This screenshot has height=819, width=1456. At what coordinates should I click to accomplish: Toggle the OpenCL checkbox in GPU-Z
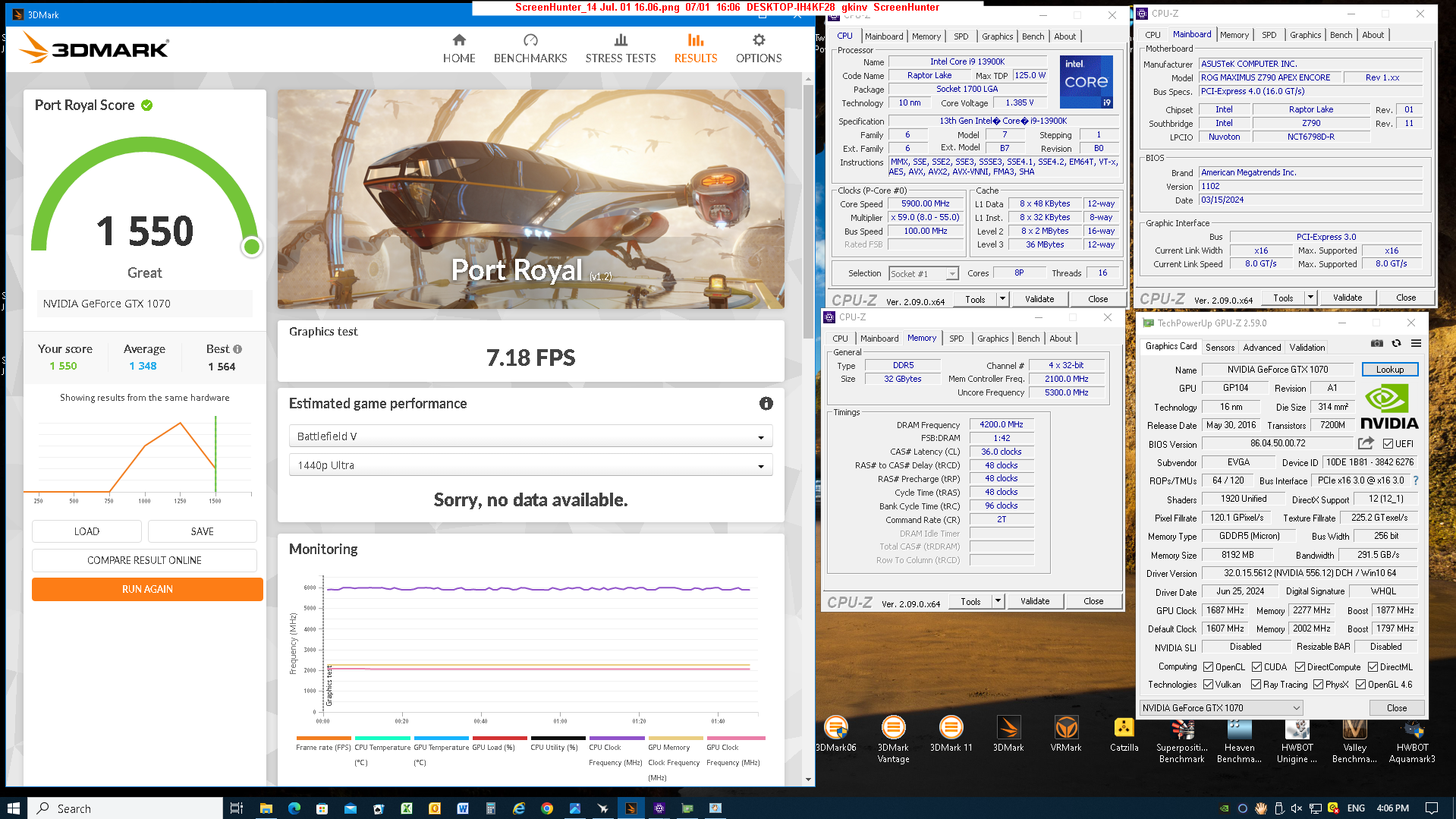pyautogui.click(x=1209, y=667)
